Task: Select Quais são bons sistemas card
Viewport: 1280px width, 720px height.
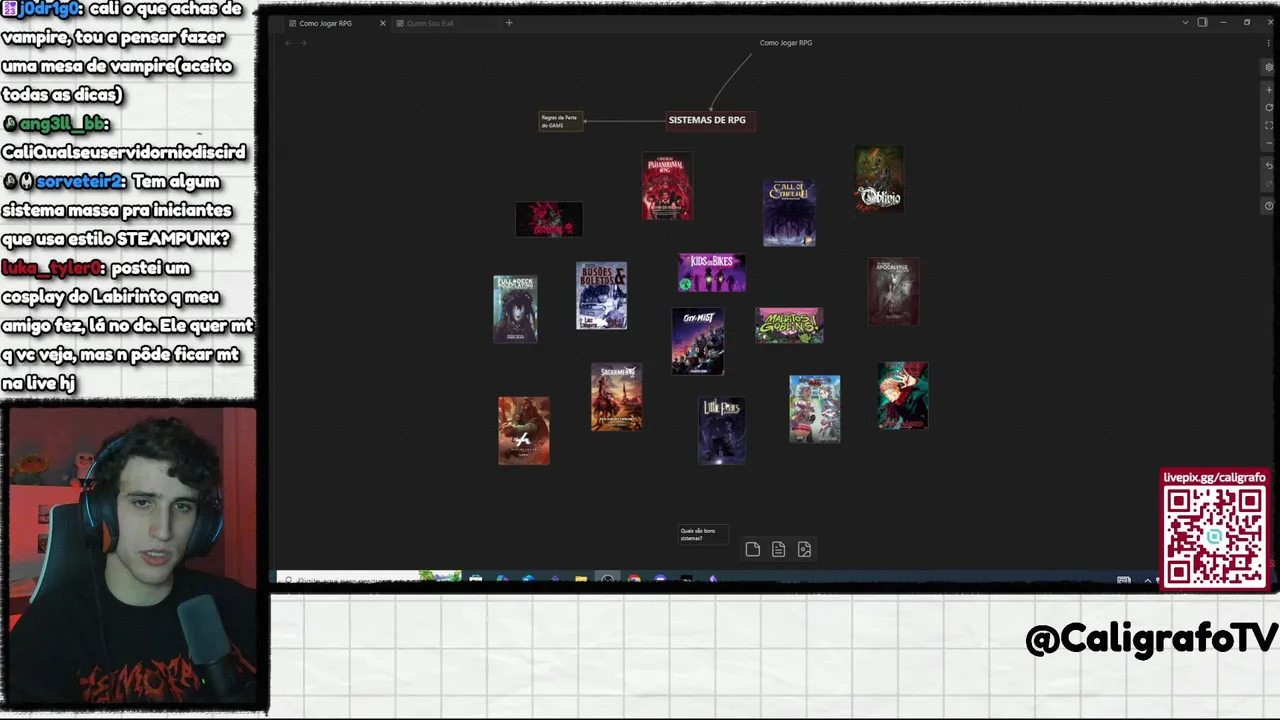Action: (702, 535)
